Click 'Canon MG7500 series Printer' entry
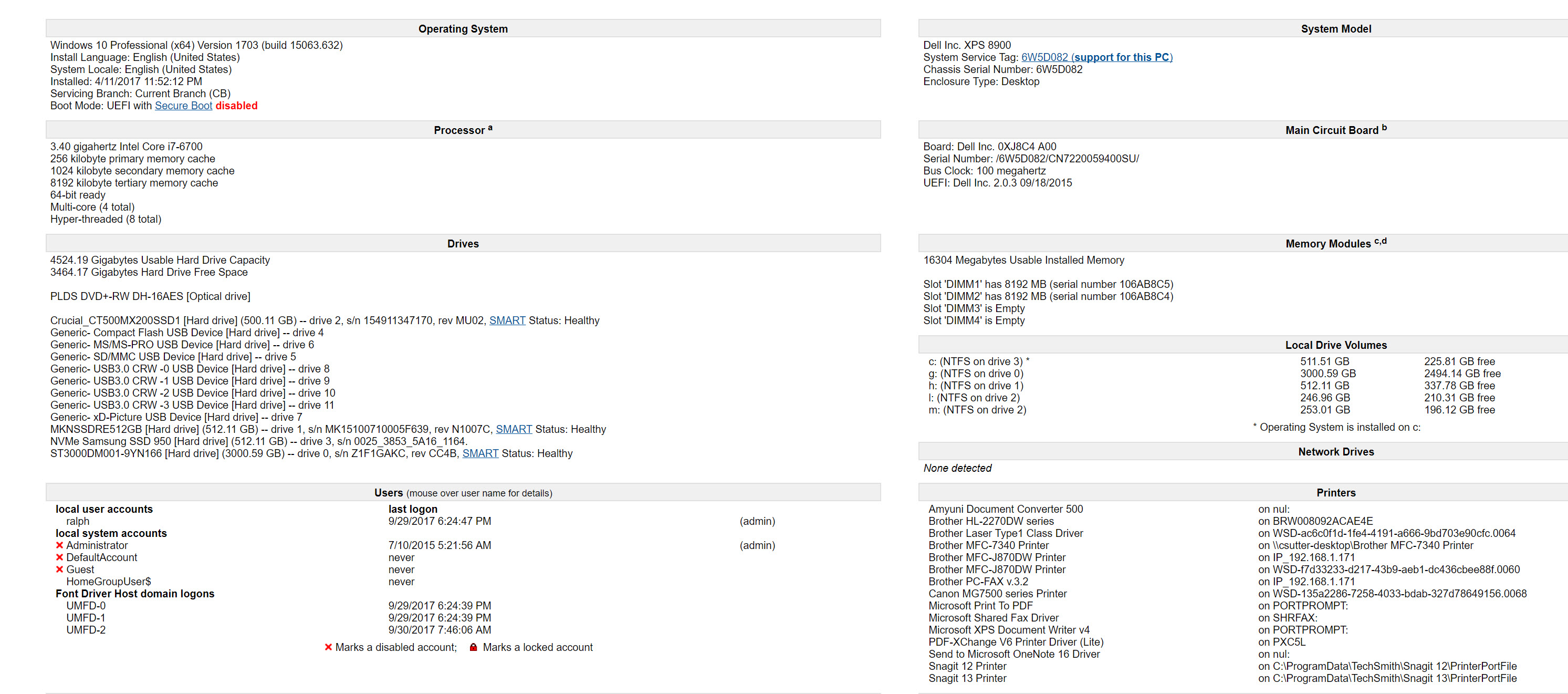This screenshot has height=694, width=1568. (998, 594)
